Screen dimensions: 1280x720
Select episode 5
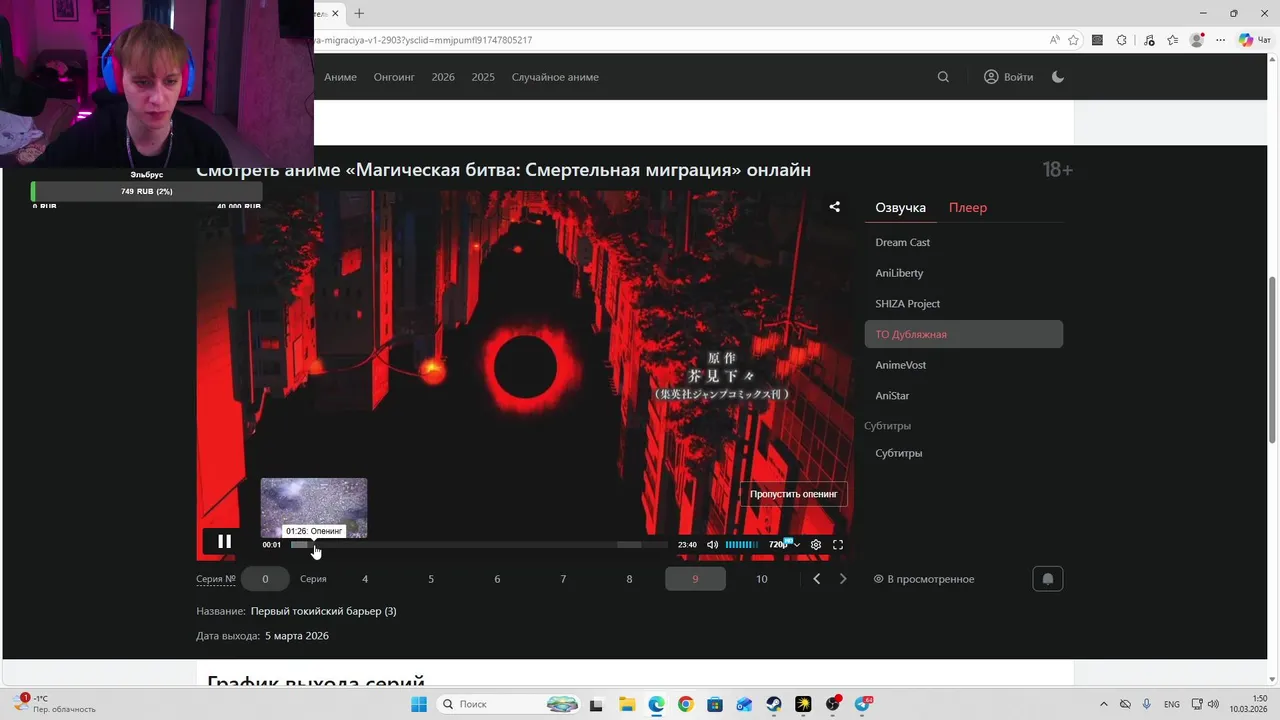click(x=431, y=579)
